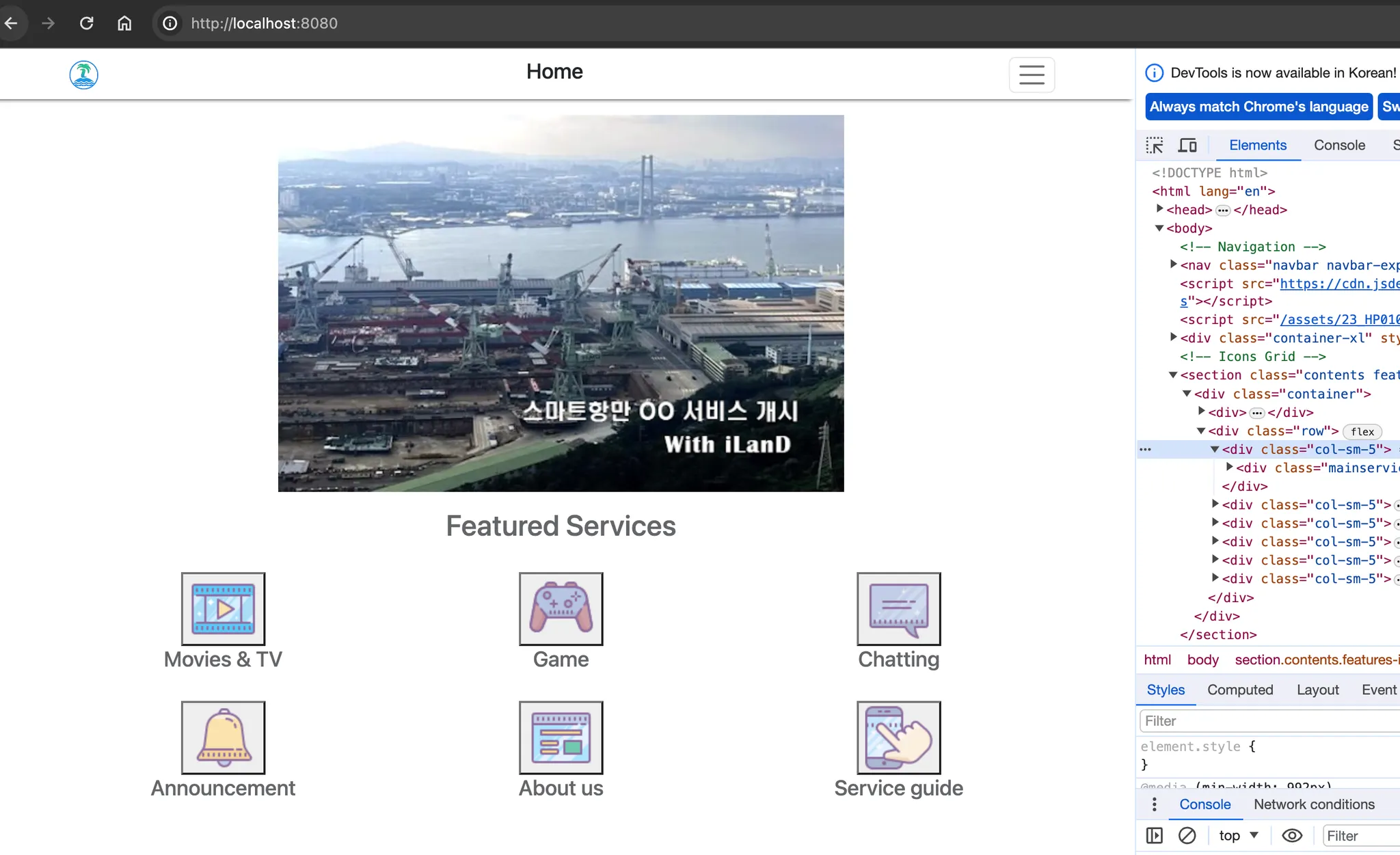Open the hamburger navigation menu
The width and height of the screenshot is (1400, 855).
[1031, 74]
